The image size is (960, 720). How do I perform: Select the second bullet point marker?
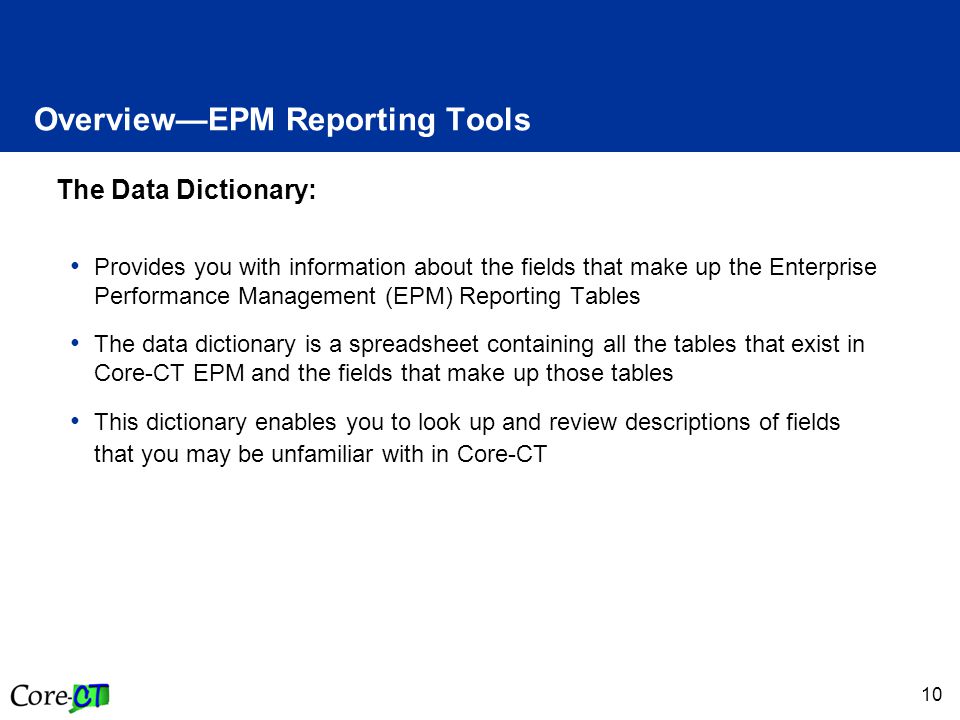(x=75, y=343)
